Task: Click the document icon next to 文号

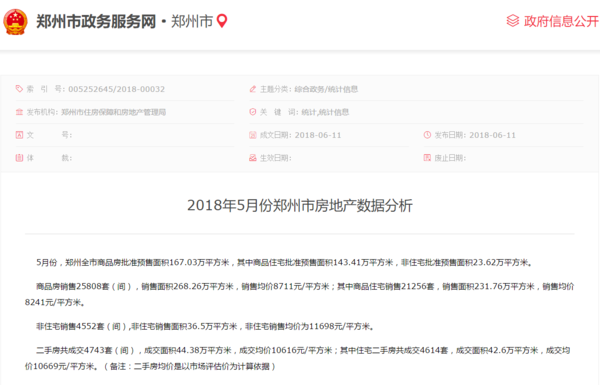Action: tap(19, 135)
